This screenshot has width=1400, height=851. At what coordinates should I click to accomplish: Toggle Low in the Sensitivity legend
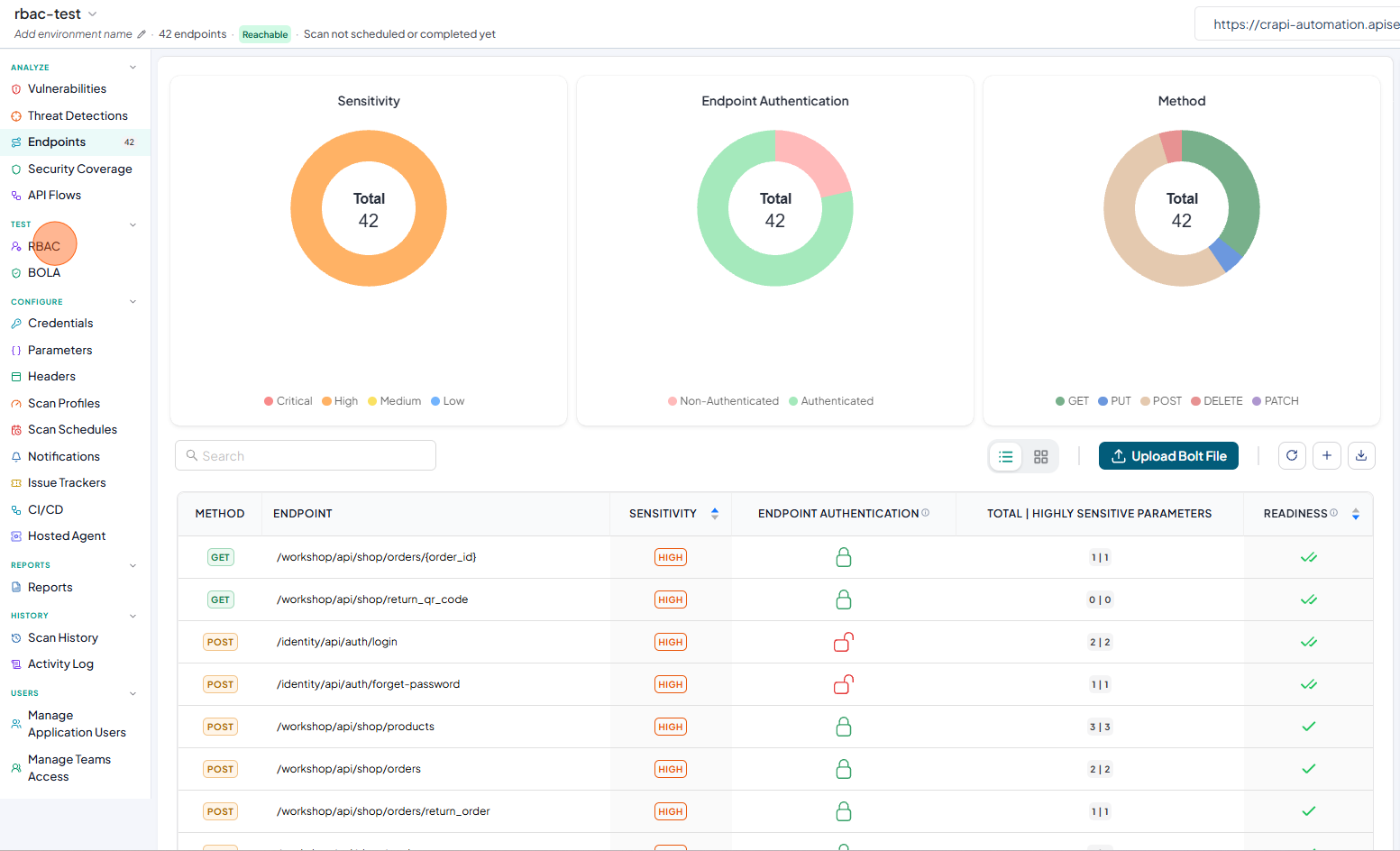[448, 401]
